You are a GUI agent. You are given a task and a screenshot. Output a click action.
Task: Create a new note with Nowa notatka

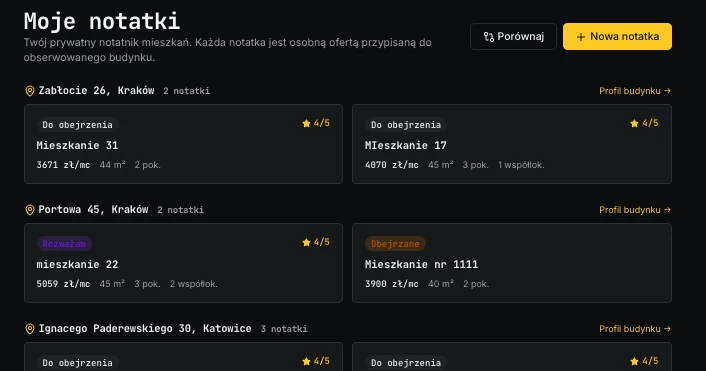point(617,36)
